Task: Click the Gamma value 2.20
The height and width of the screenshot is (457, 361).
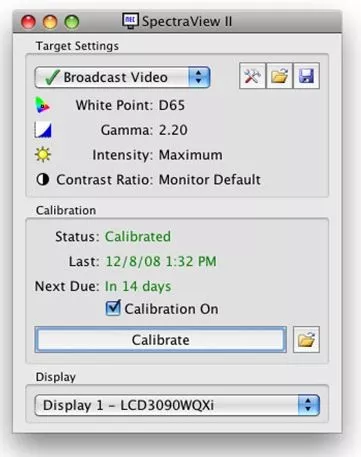Action: [173, 130]
